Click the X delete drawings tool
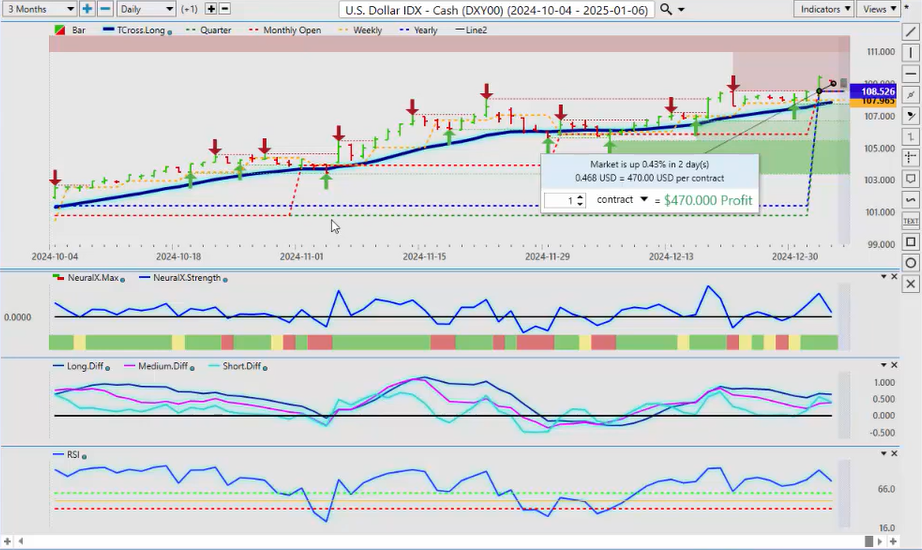The width and height of the screenshot is (922, 550). tap(911, 285)
